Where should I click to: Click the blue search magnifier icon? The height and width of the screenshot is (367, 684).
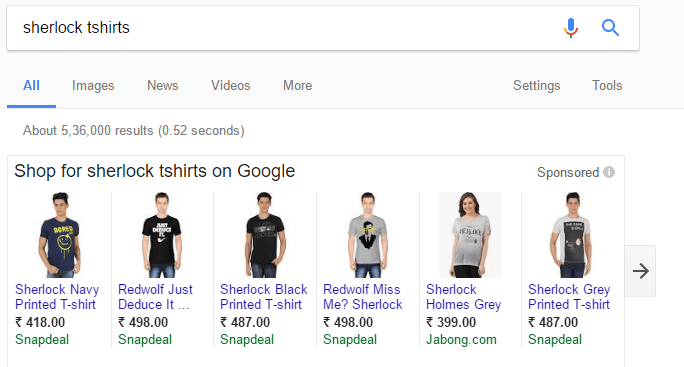[x=610, y=27]
